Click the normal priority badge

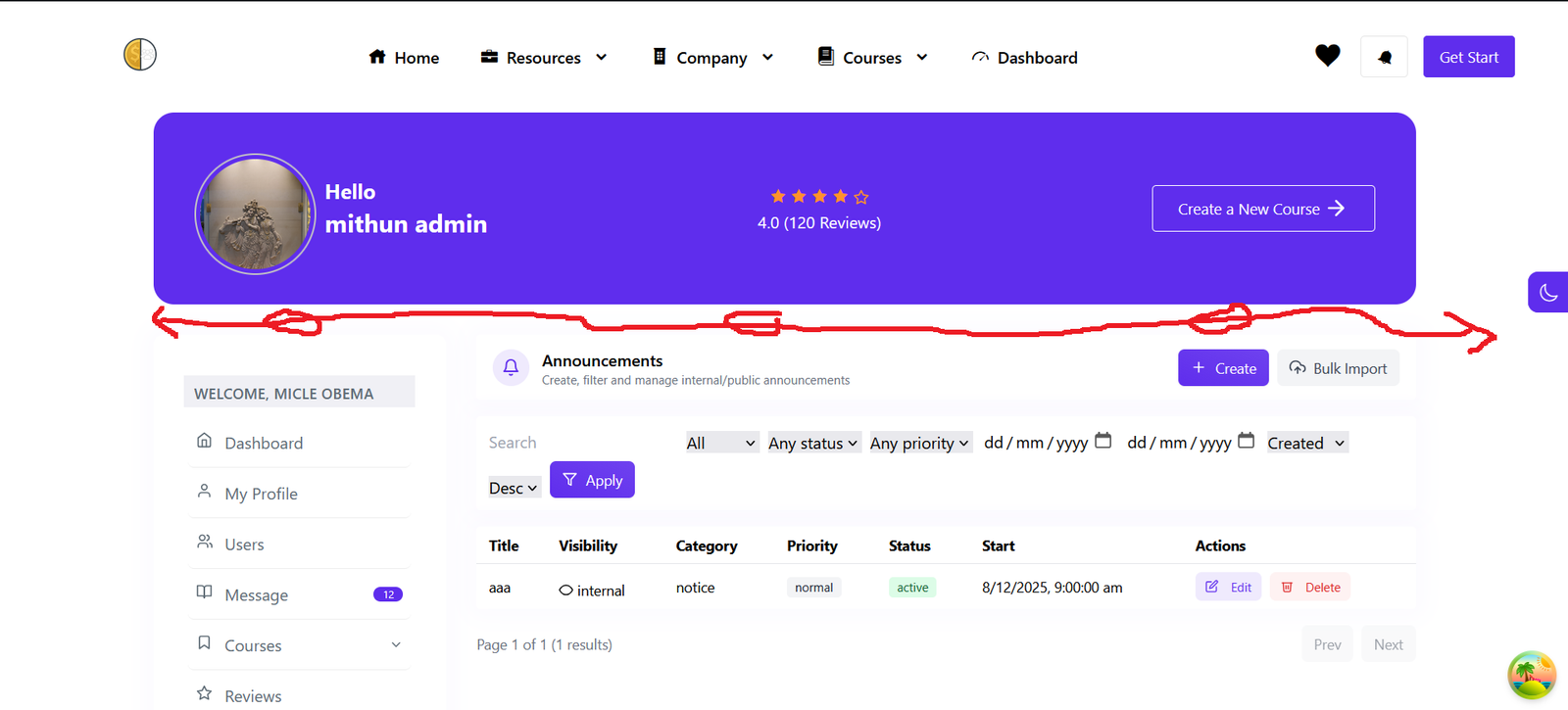click(813, 588)
